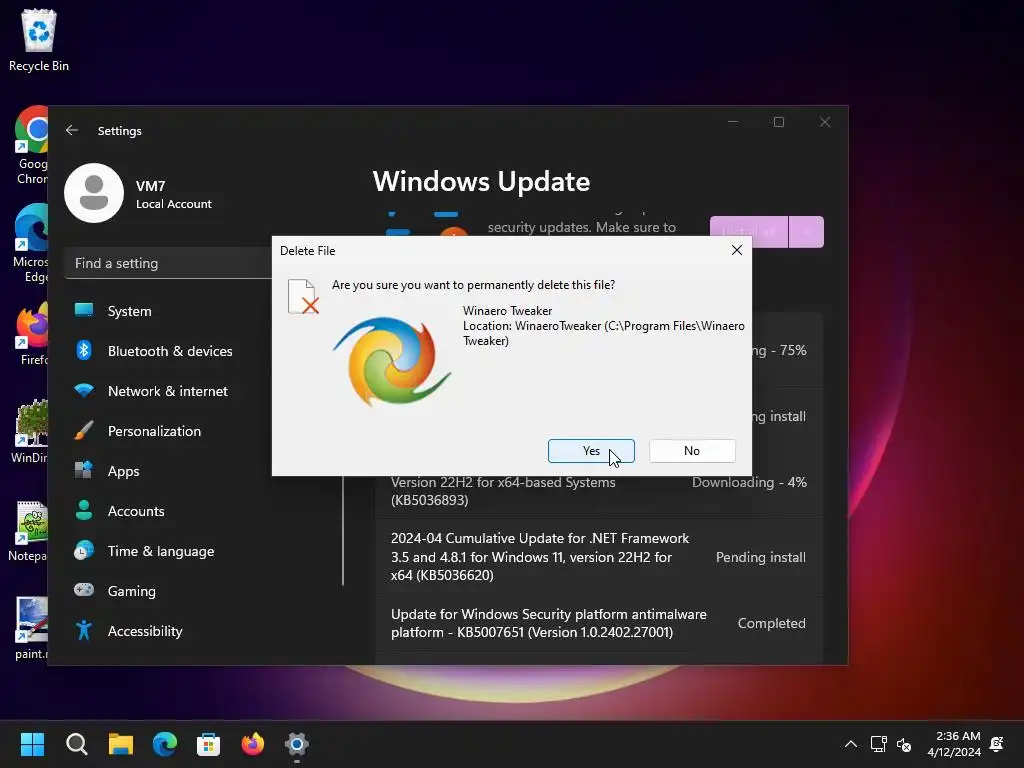This screenshot has width=1024, height=768.
Task: Click the VM7 account avatar
Action: point(94,193)
